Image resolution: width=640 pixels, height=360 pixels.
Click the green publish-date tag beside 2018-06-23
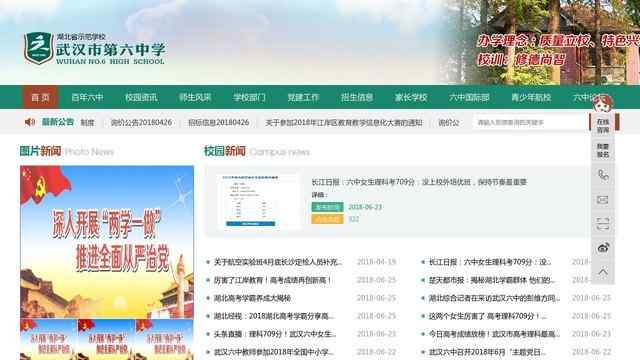coord(327,207)
